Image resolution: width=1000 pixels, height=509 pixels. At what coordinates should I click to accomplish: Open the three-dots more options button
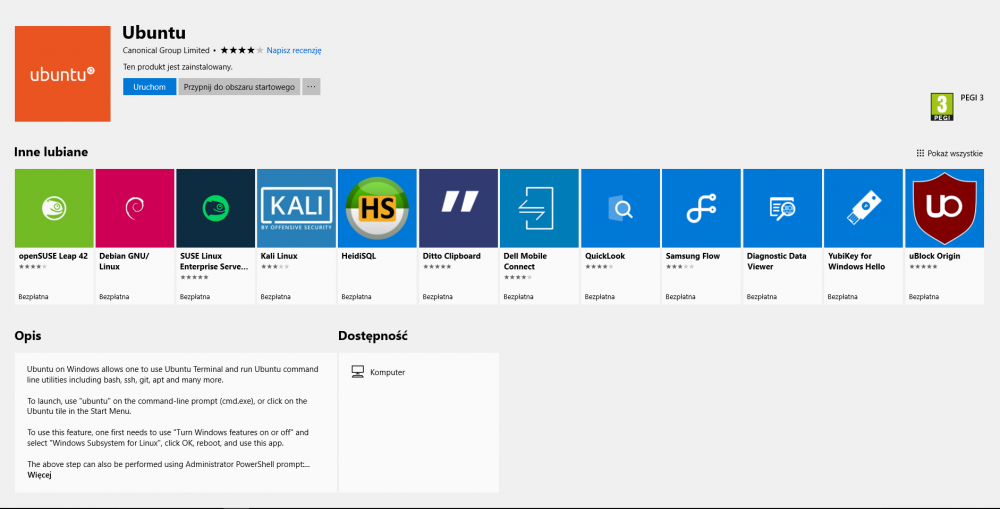coord(311,87)
